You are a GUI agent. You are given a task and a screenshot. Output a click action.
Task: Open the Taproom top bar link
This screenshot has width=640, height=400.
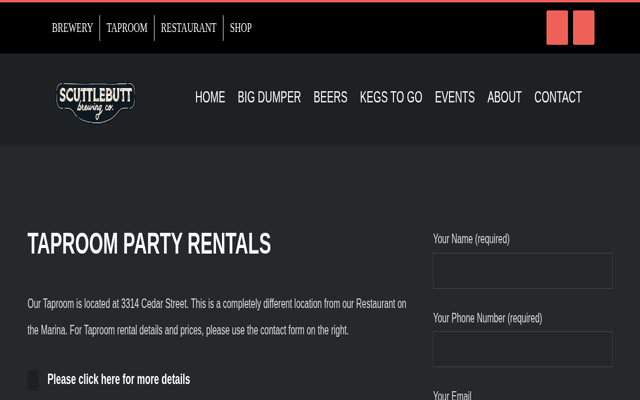127,28
